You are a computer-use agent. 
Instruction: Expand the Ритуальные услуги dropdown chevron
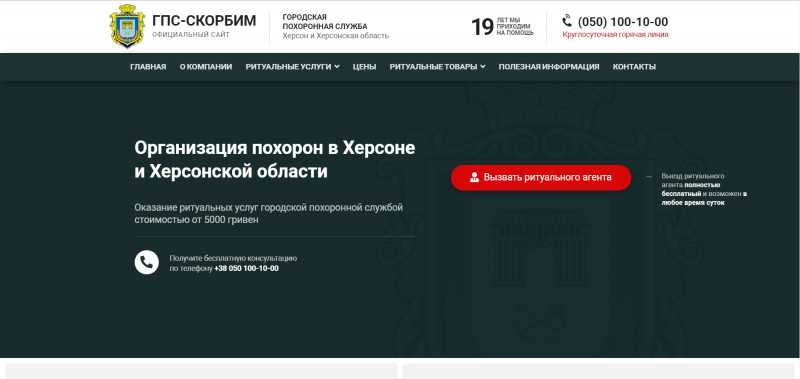tap(337, 67)
